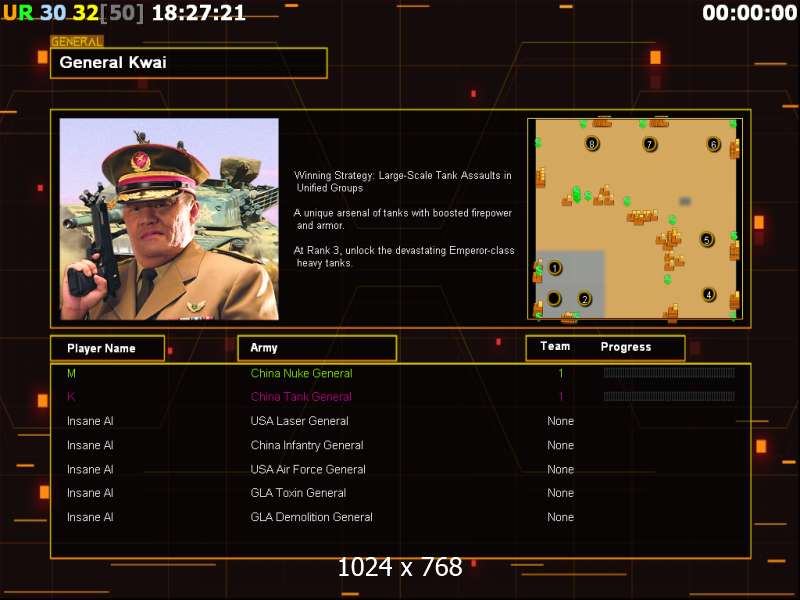The width and height of the screenshot is (800, 600).
Task: Click start position marker 4 on minimap
Action: point(709,294)
